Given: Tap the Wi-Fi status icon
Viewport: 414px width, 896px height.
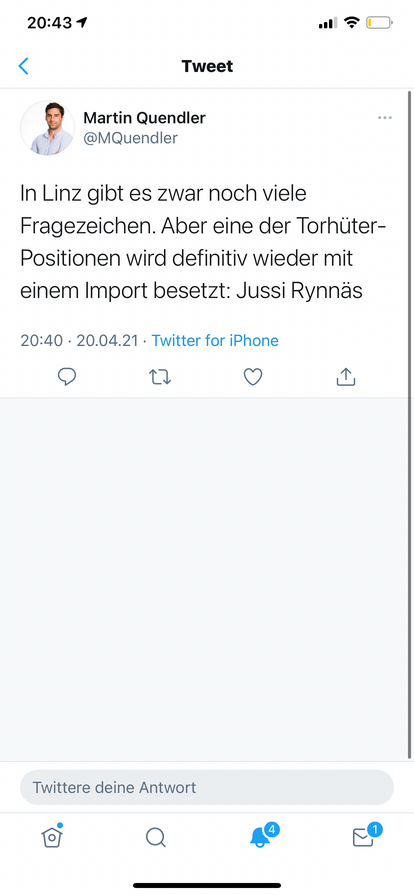Looking at the screenshot, I should 352,23.
